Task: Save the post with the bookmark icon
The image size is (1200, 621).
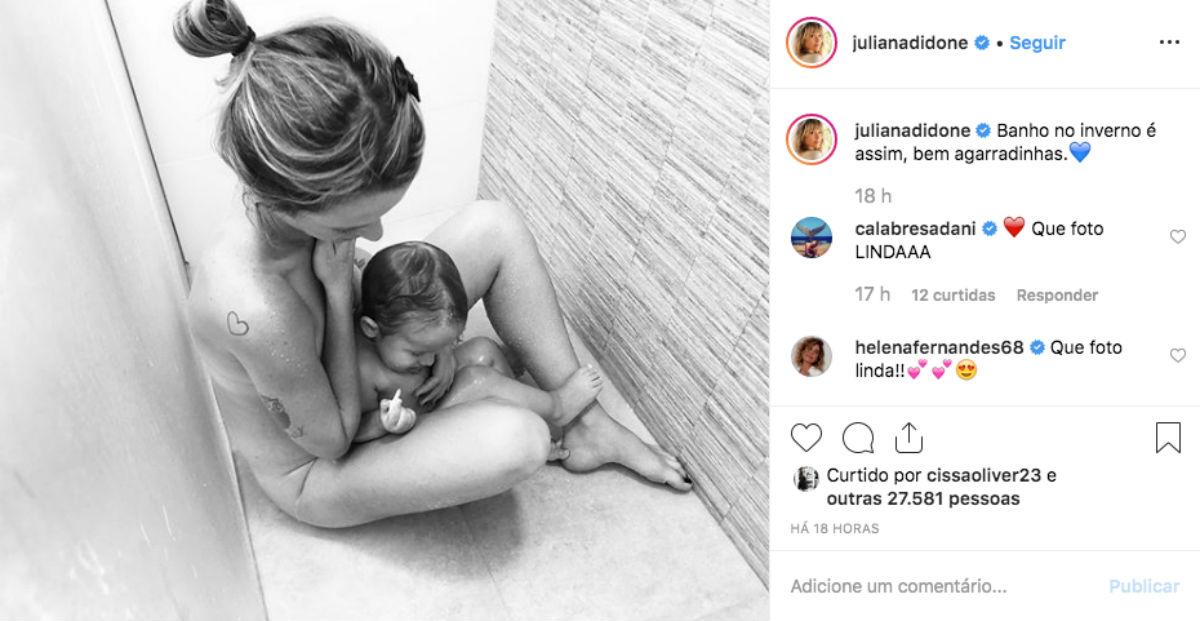Action: 1168,438
